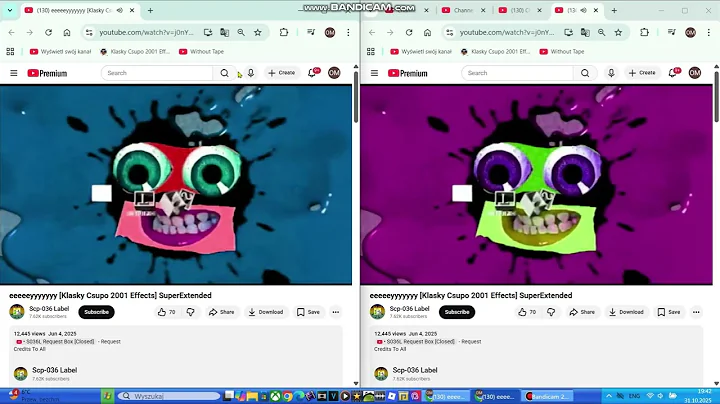Start voice search microphone in right YouTube
The height and width of the screenshot is (404, 720).
point(611,73)
